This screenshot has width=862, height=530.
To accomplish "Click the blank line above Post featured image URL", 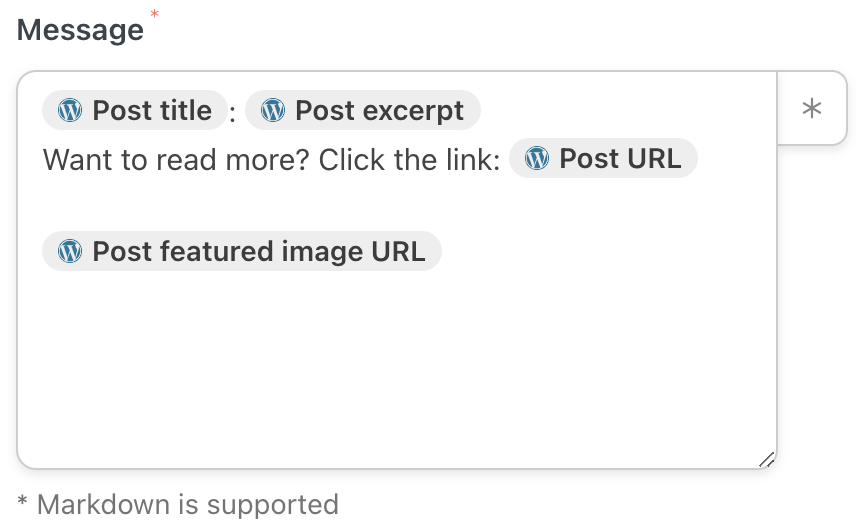I will 300,205.
